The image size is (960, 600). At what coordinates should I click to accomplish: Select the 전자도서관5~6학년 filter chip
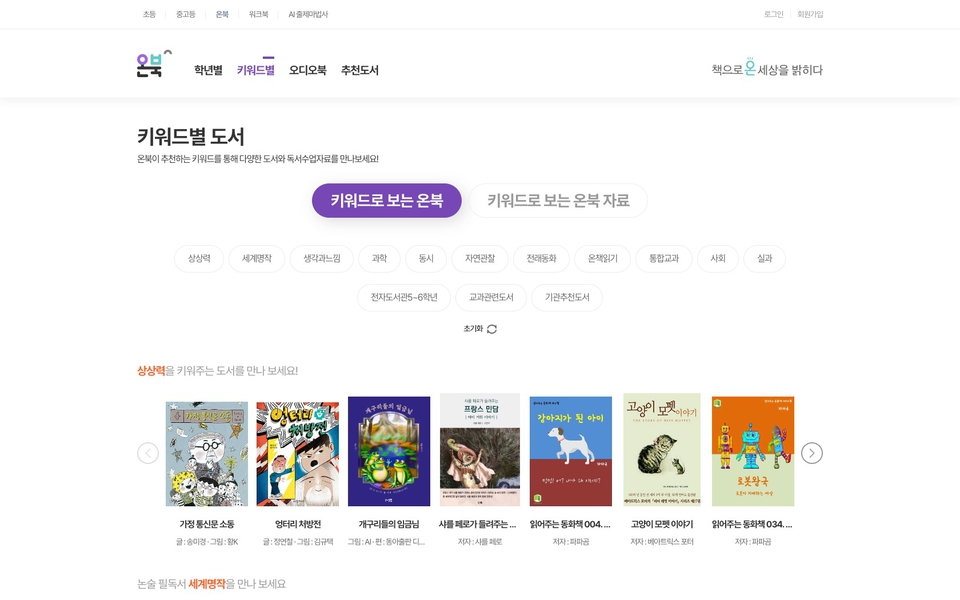pyautogui.click(x=404, y=298)
